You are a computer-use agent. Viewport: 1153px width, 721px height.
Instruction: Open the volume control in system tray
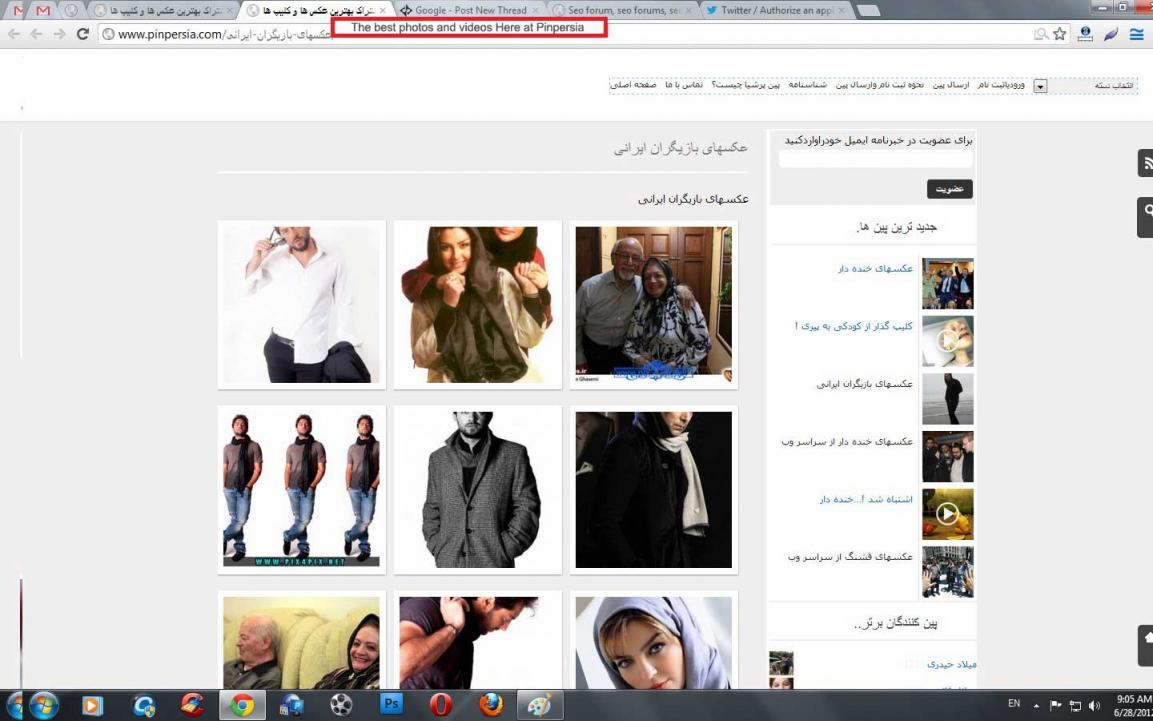tap(1094, 706)
